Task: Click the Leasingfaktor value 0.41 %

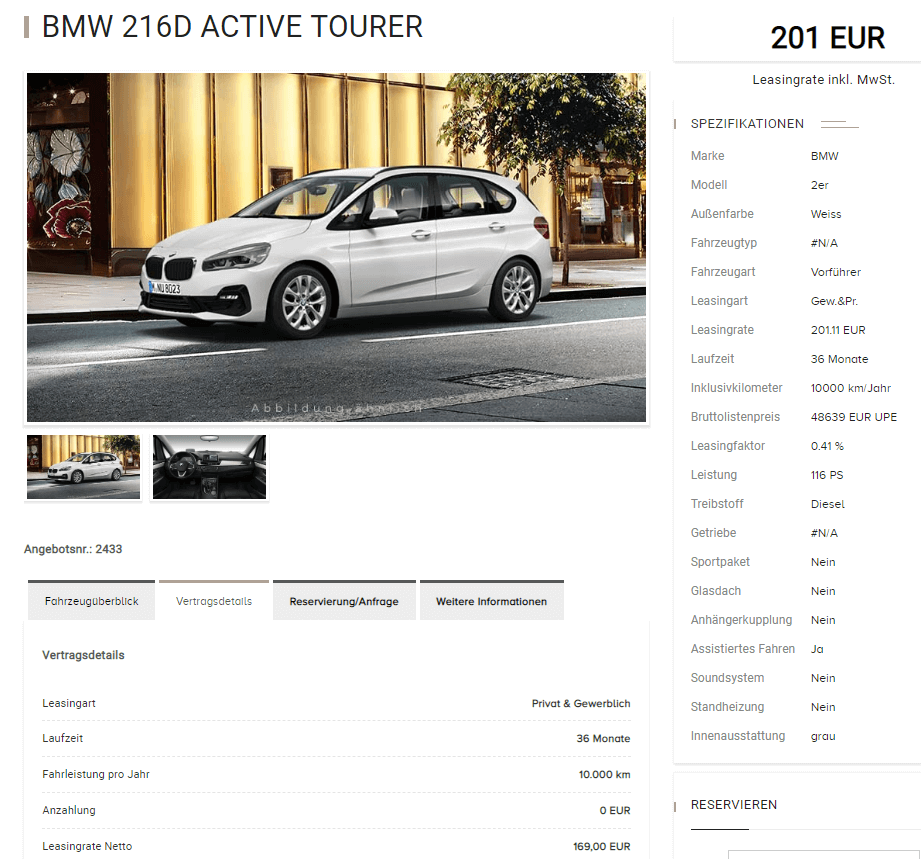Action: coord(827,446)
